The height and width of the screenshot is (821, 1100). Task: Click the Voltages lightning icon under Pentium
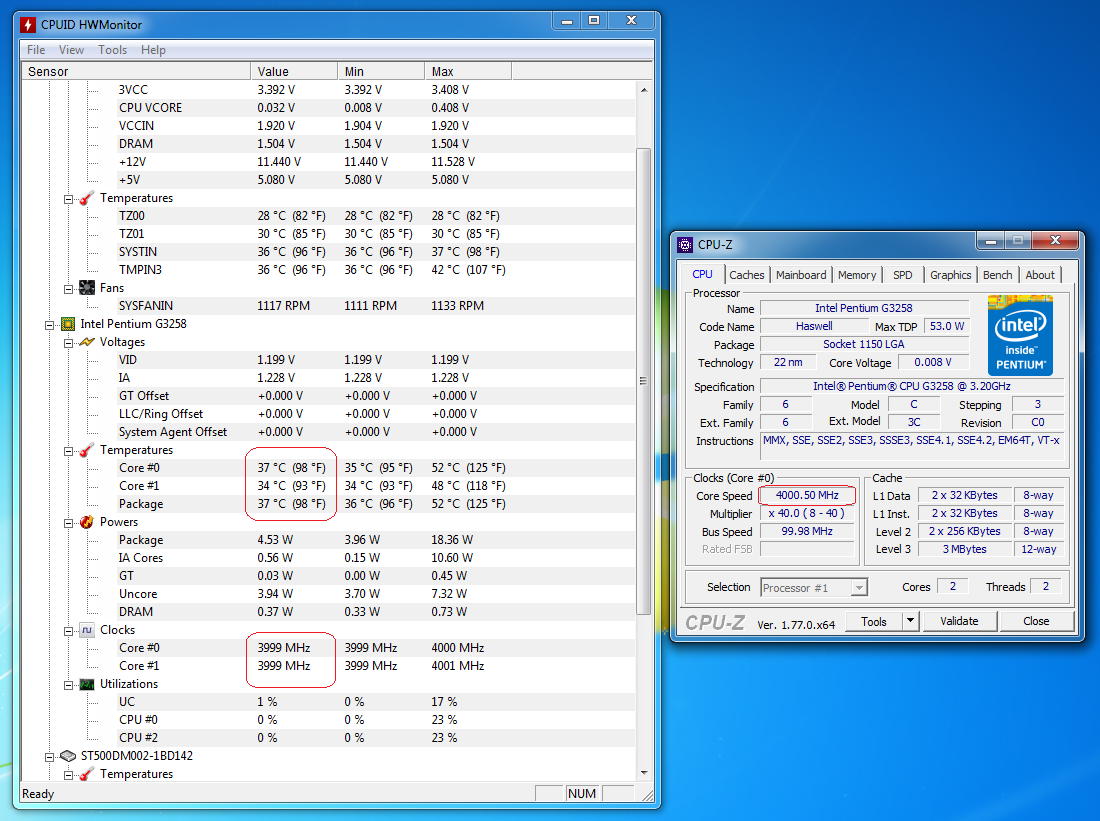pos(87,342)
